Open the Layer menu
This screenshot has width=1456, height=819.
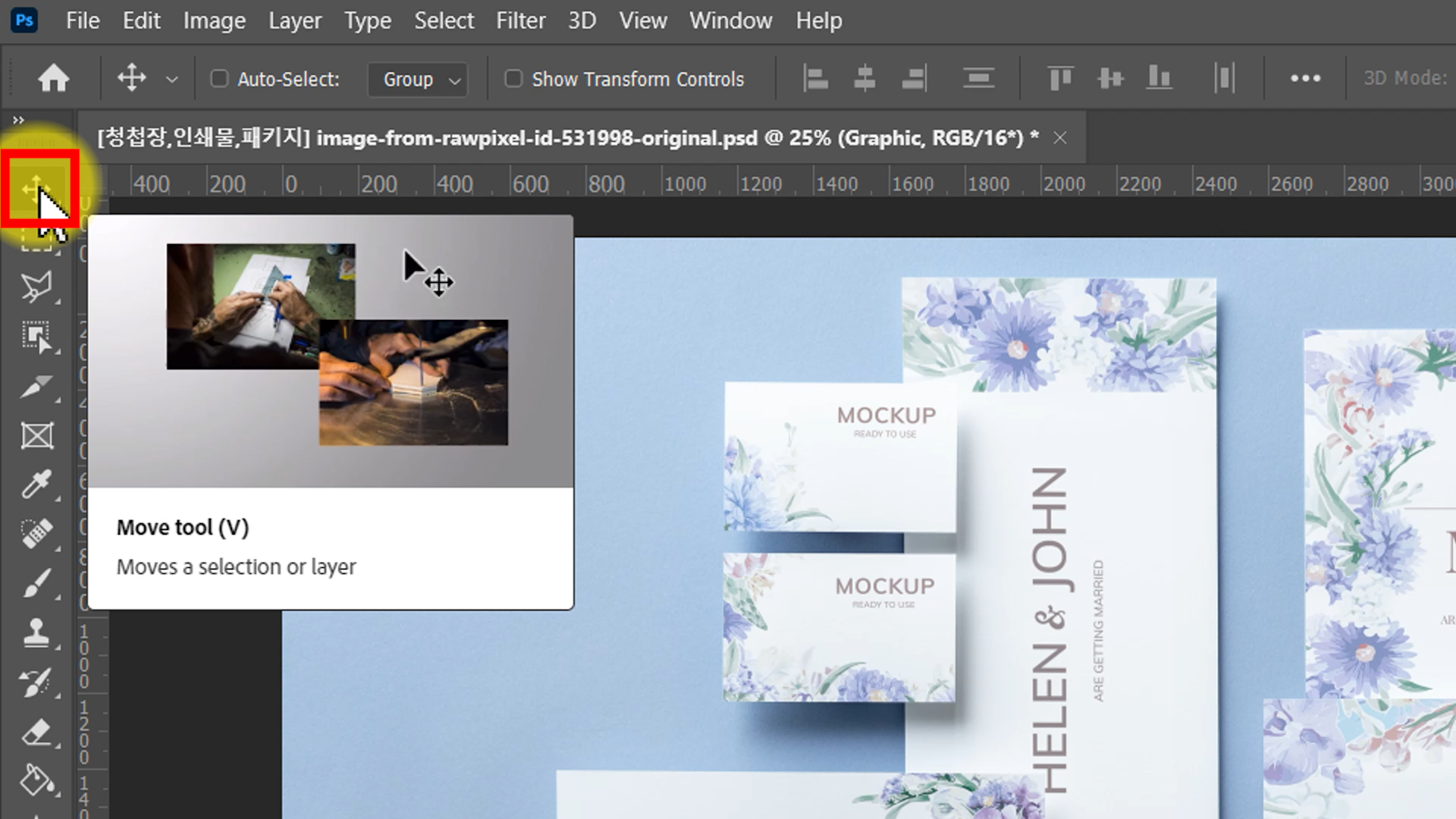tap(294, 20)
